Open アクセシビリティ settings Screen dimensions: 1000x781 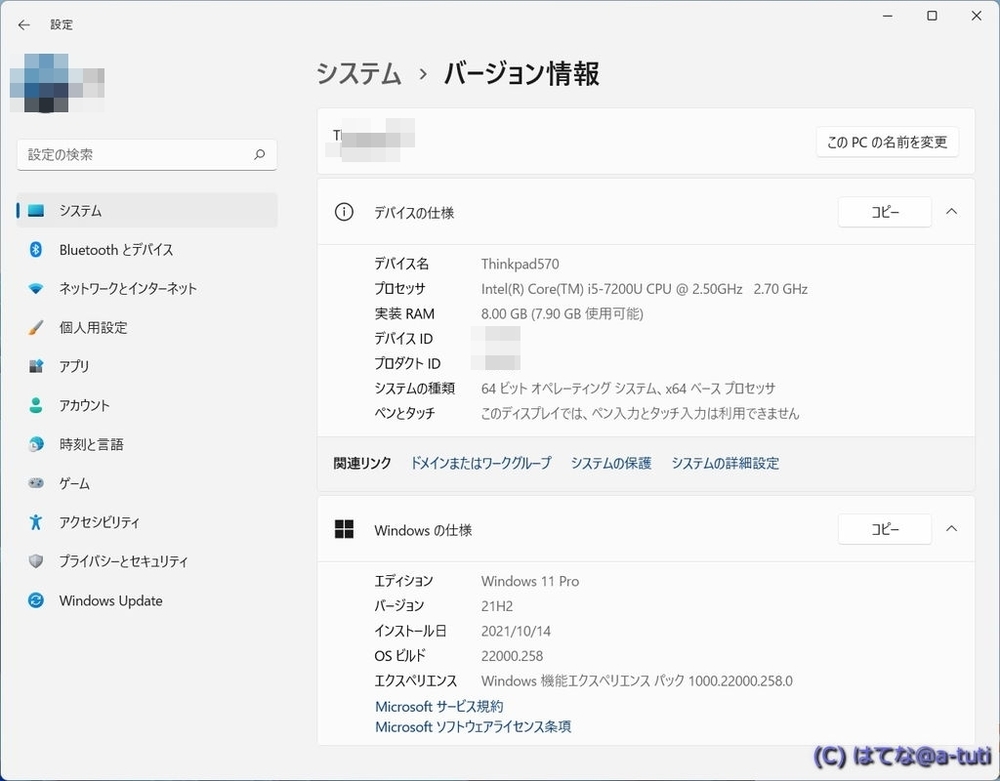pyautogui.click(x=147, y=522)
